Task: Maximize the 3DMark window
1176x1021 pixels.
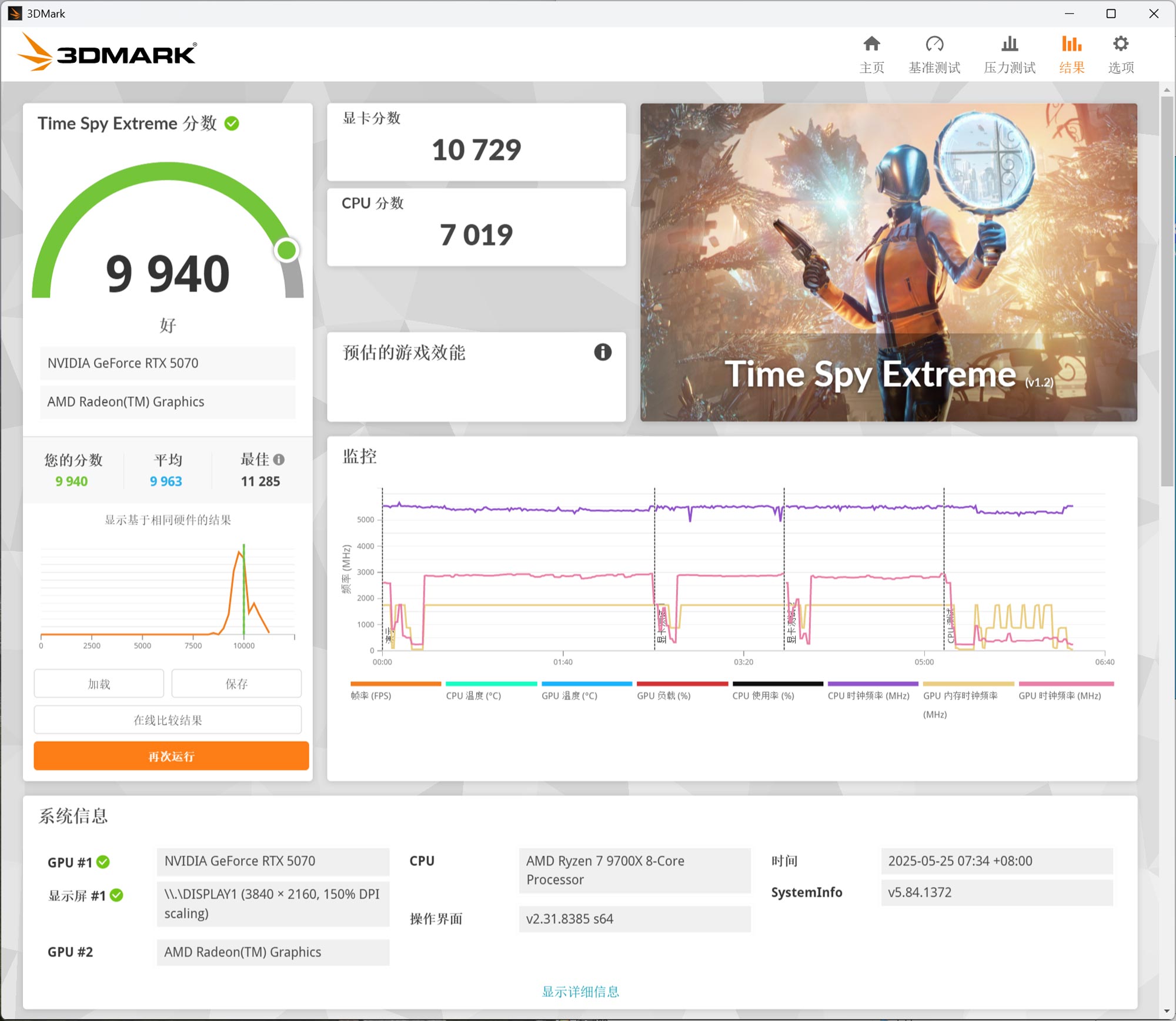Action: click(1111, 14)
